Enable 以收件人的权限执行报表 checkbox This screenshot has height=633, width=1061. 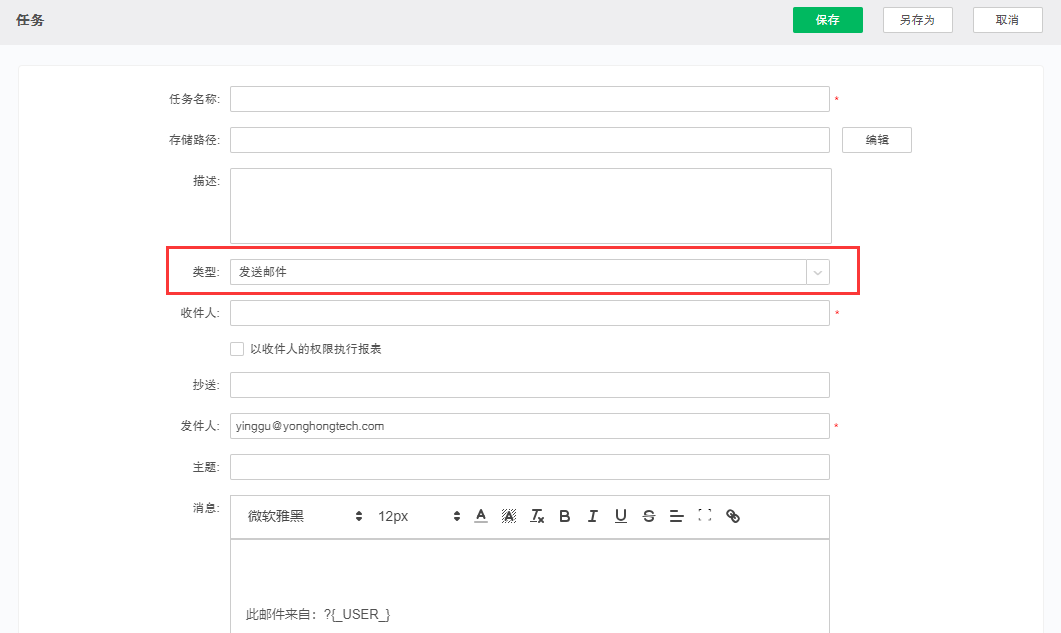tap(237, 348)
